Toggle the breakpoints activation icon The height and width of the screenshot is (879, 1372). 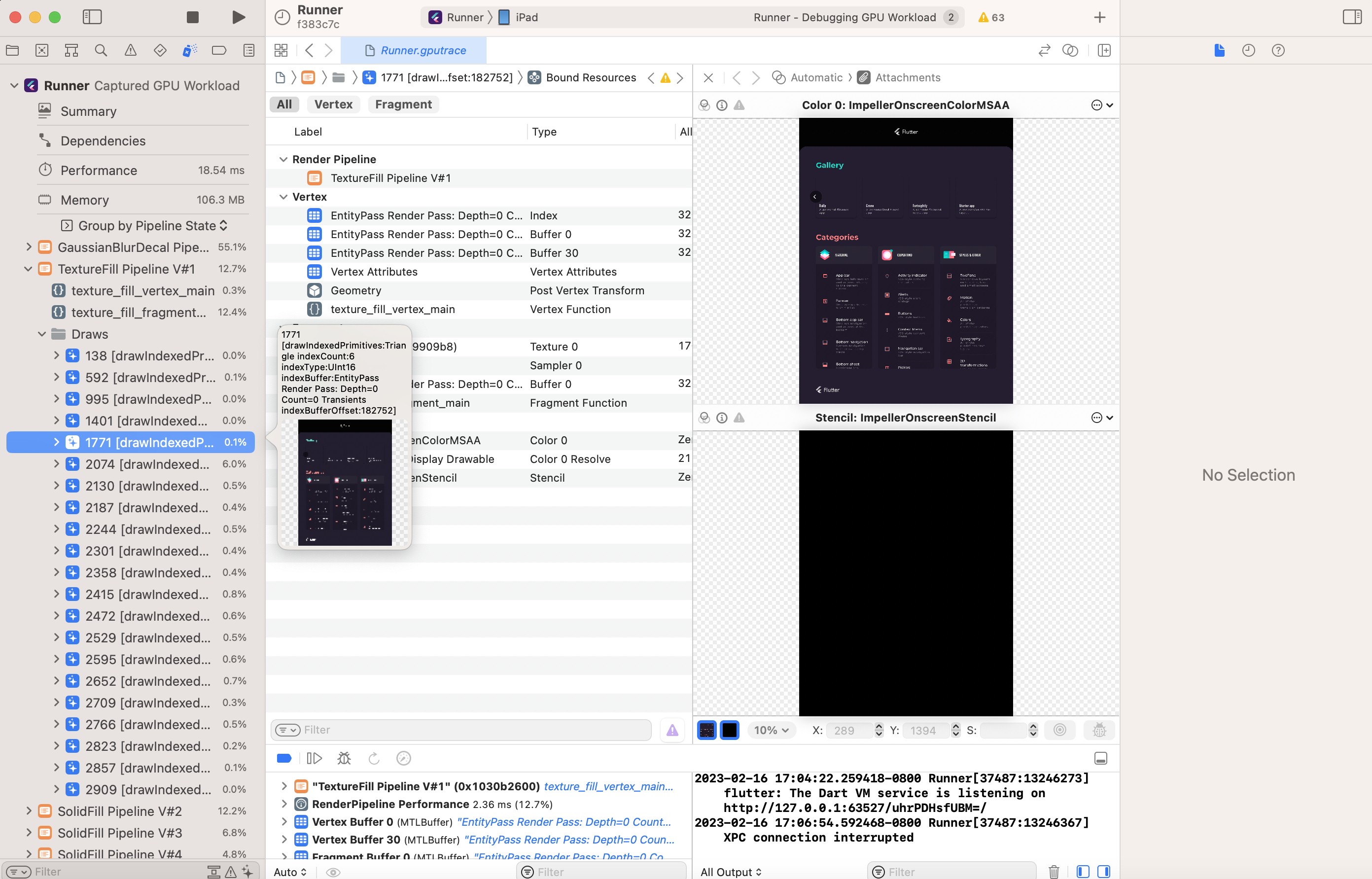point(283,758)
